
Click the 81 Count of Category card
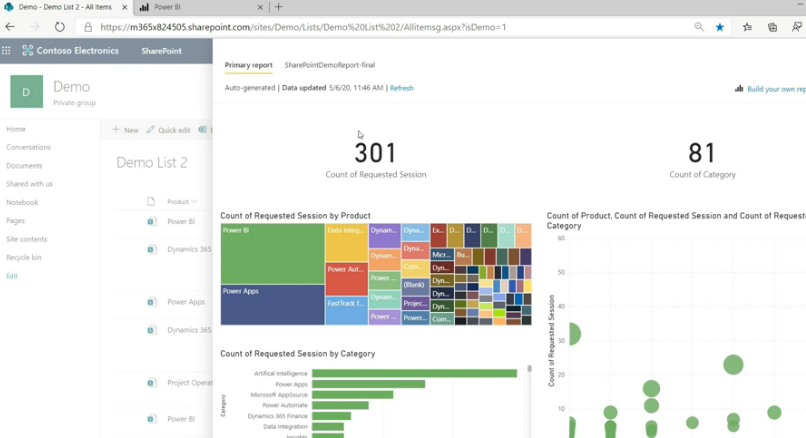[x=702, y=160]
